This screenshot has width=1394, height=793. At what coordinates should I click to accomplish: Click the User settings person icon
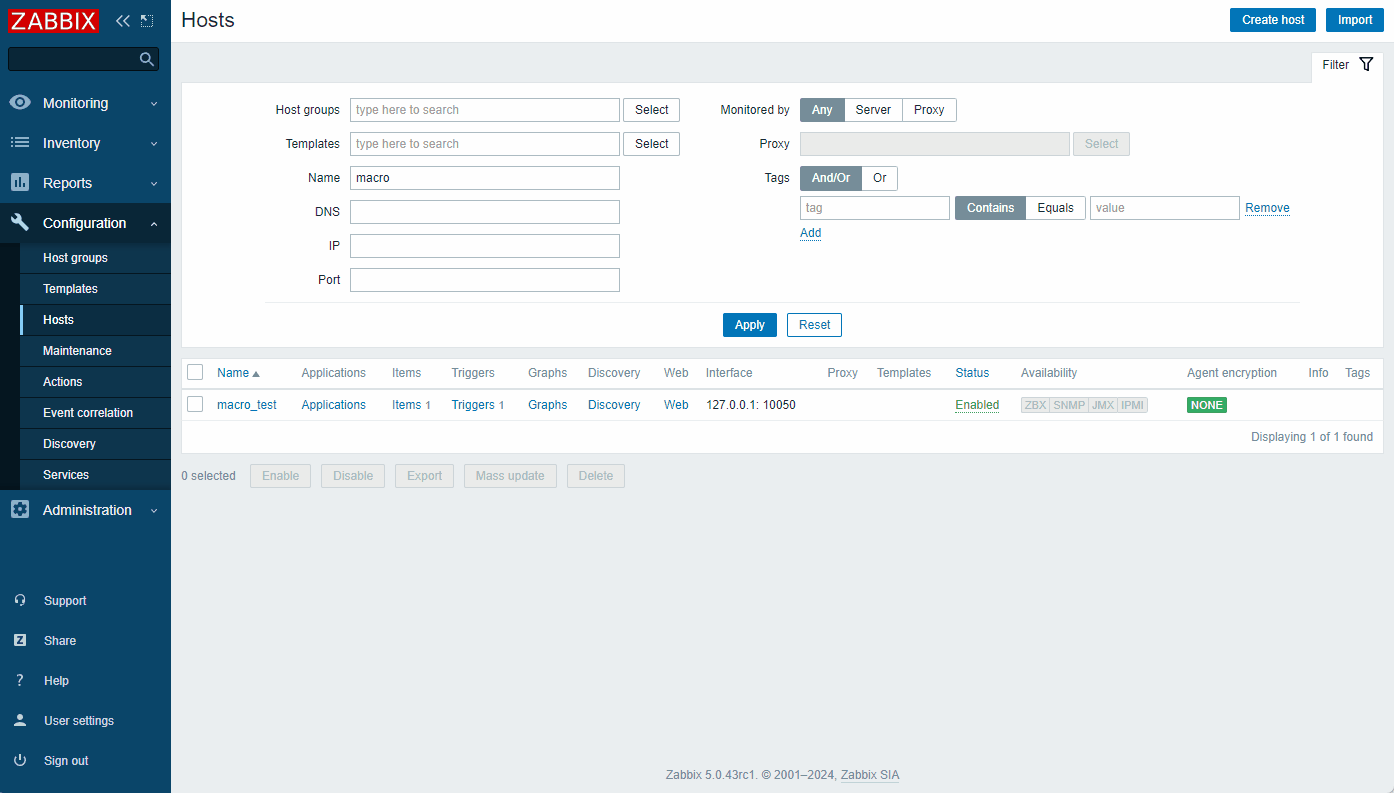tap(20, 721)
